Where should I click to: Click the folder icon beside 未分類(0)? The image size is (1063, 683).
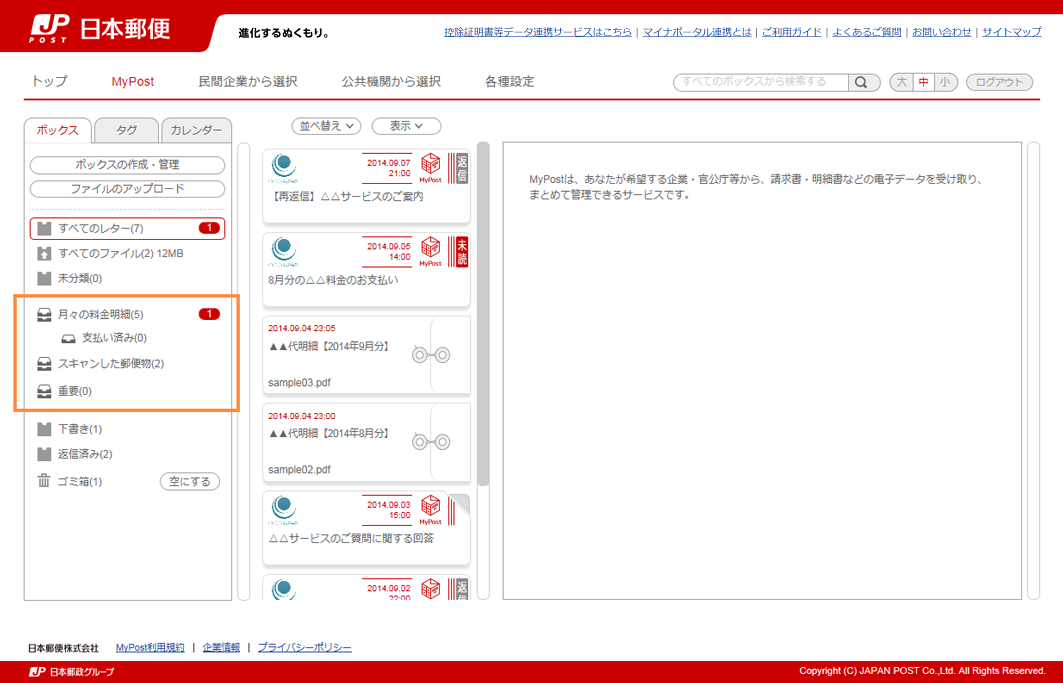click(44, 279)
